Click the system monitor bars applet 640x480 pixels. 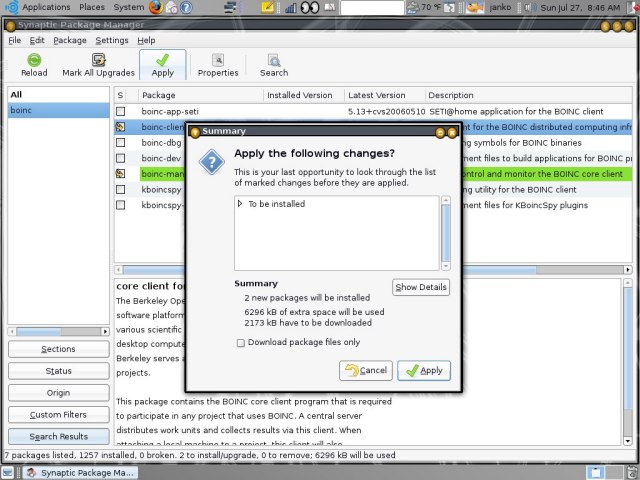click(x=291, y=7)
